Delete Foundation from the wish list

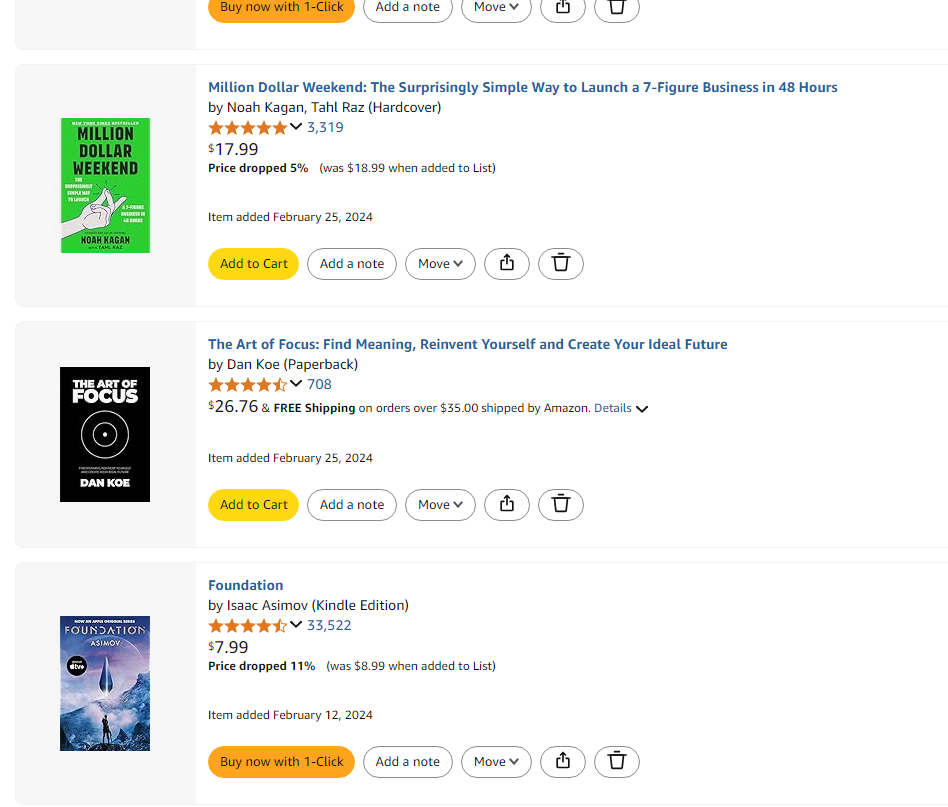pyautogui.click(x=617, y=762)
